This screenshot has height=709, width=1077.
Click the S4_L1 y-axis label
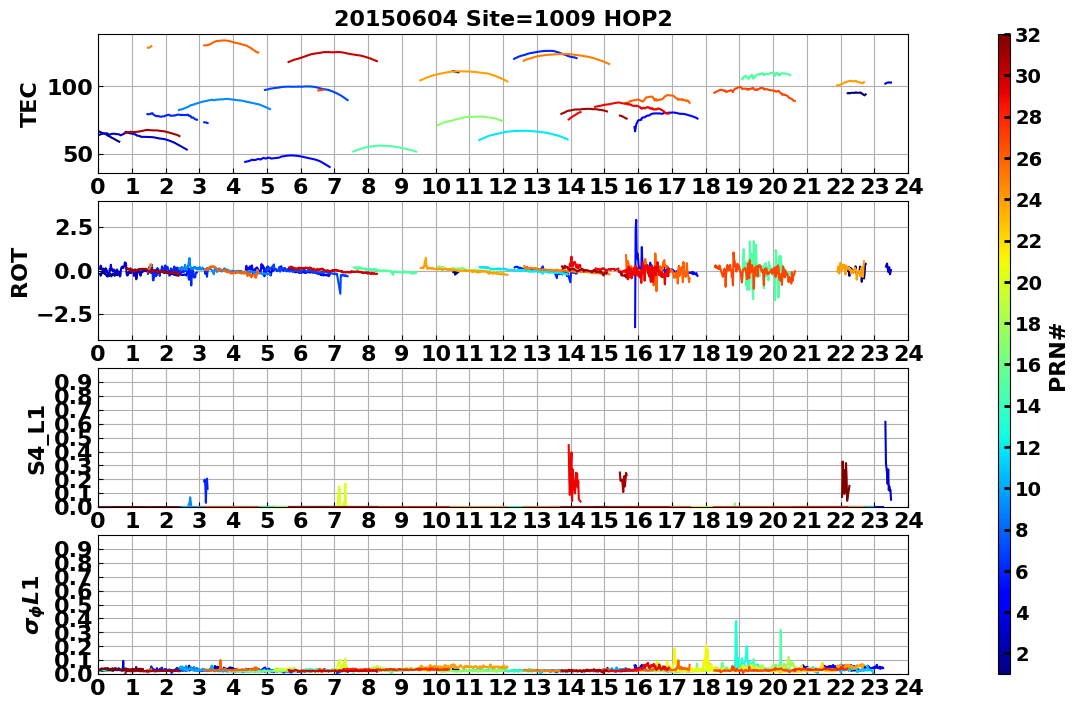point(36,440)
